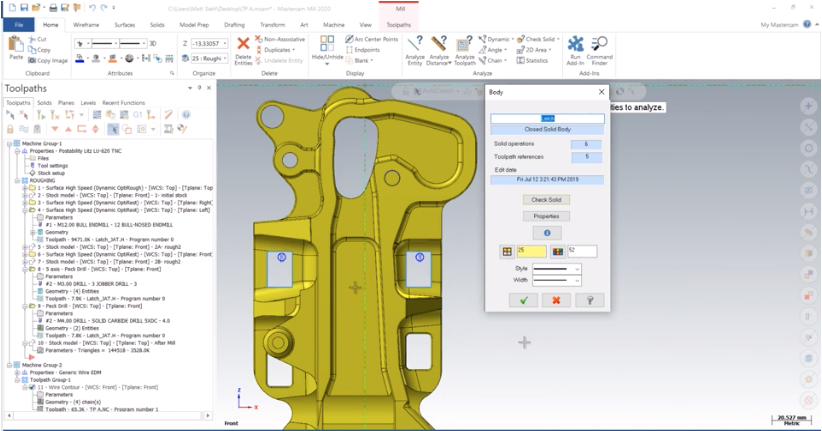
Task: Open the Solids panel tab
Action: pos(45,103)
